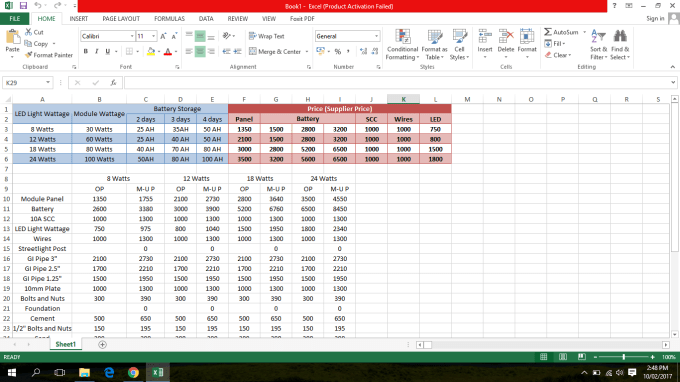Click the Increase Indent icon

(x=237, y=52)
